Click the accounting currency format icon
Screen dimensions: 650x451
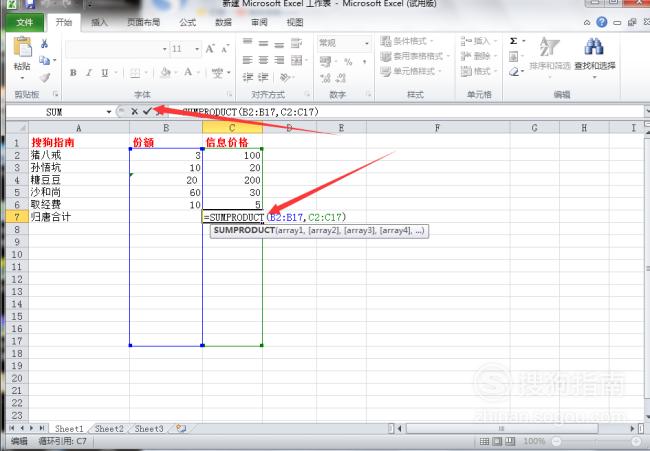(325, 62)
